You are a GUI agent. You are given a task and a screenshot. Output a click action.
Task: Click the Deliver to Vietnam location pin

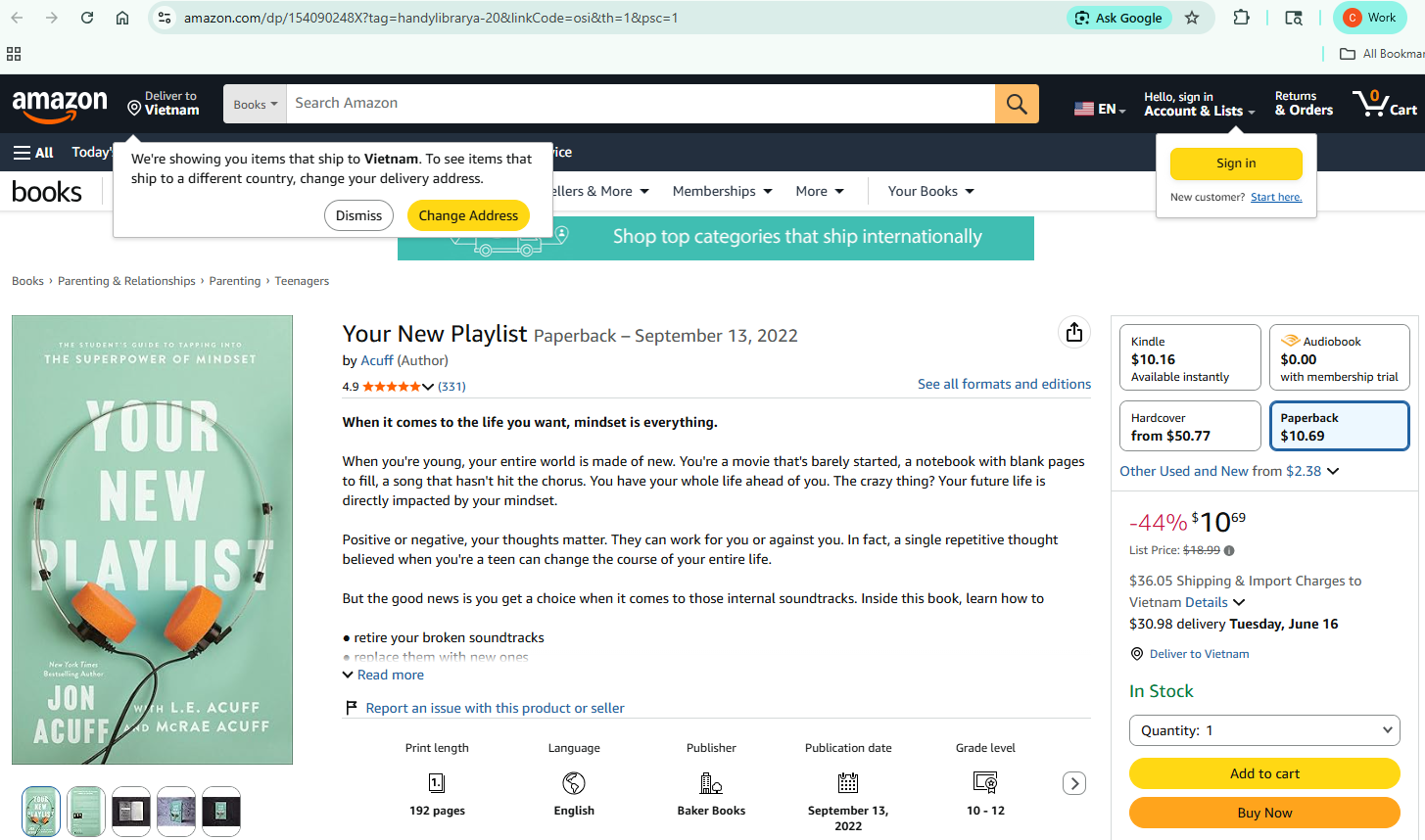point(1137,654)
